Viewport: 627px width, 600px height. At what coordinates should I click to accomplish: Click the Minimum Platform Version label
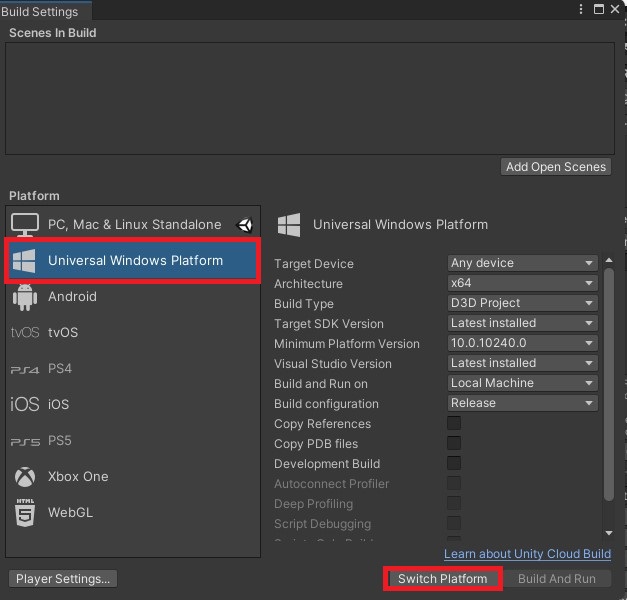click(347, 344)
